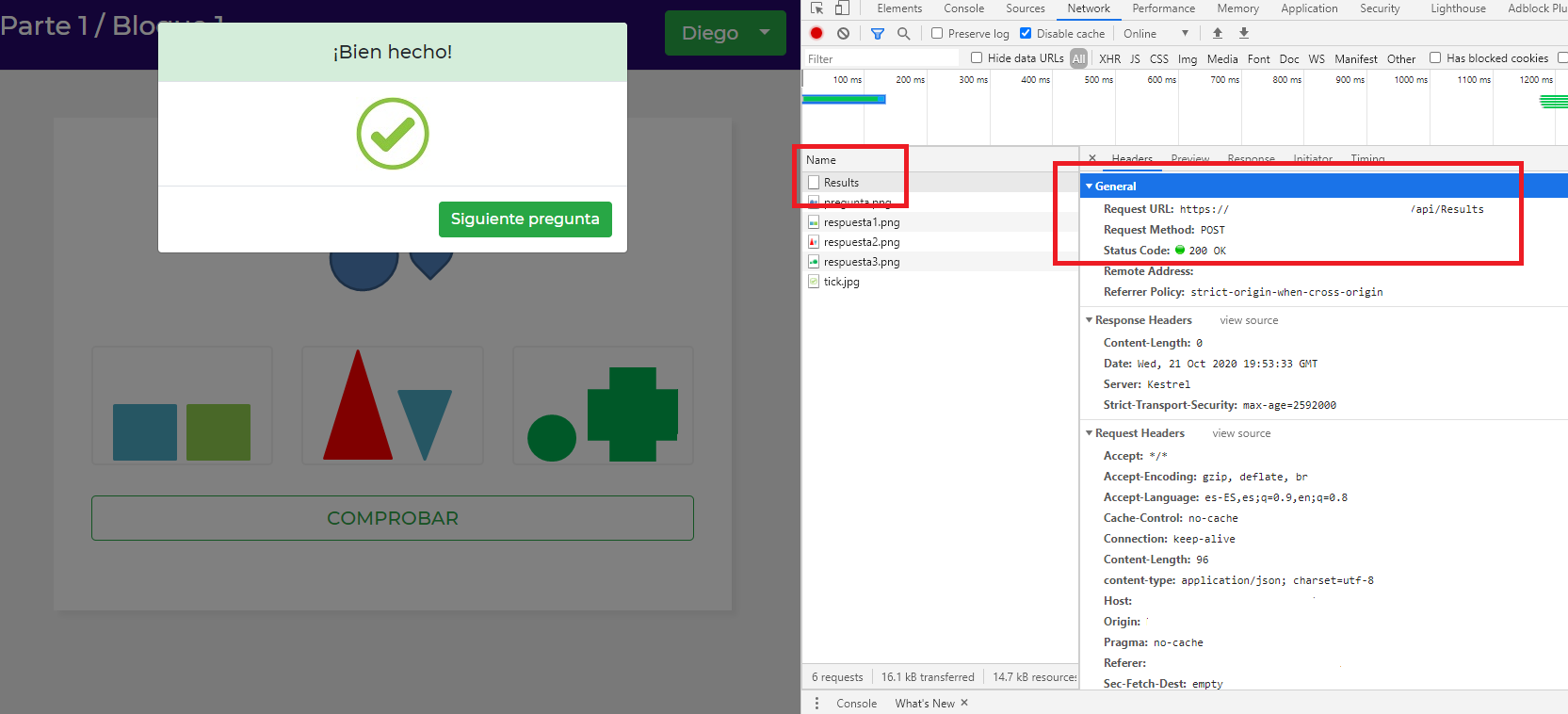Image resolution: width=1568 pixels, height=714 pixels.
Task: Choose the red and blue triangles answer
Action: pyautogui.click(x=392, y=405)
